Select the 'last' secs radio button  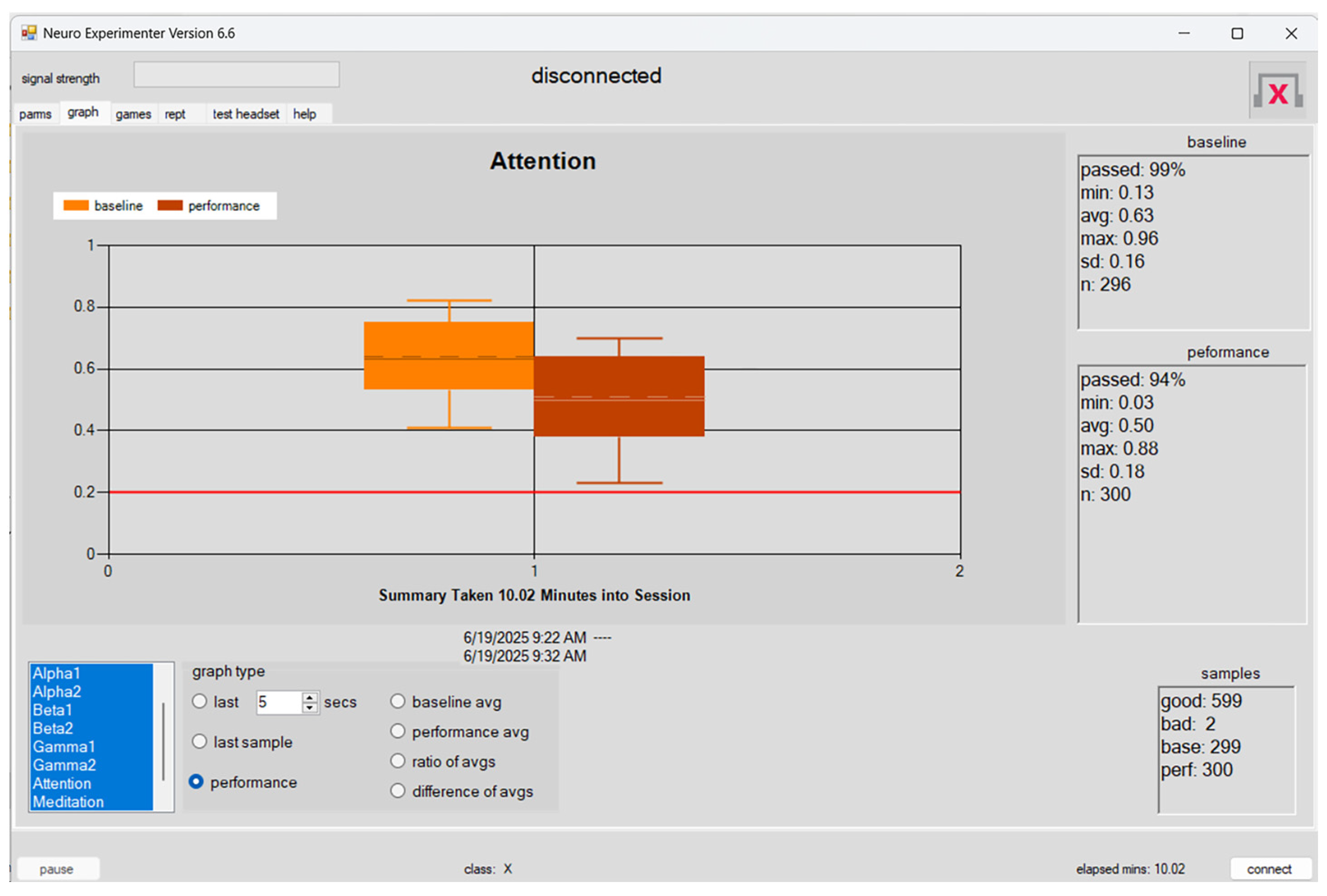coord(199,701)
